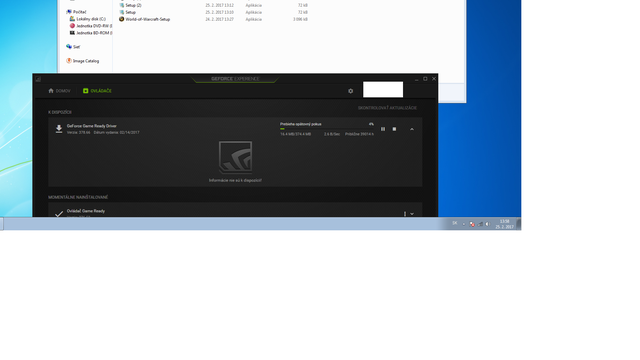Viewport: 640px width, 360px height.
Task: Open Lokálny disk (C:) in sidebar
Action: (88, 19)
